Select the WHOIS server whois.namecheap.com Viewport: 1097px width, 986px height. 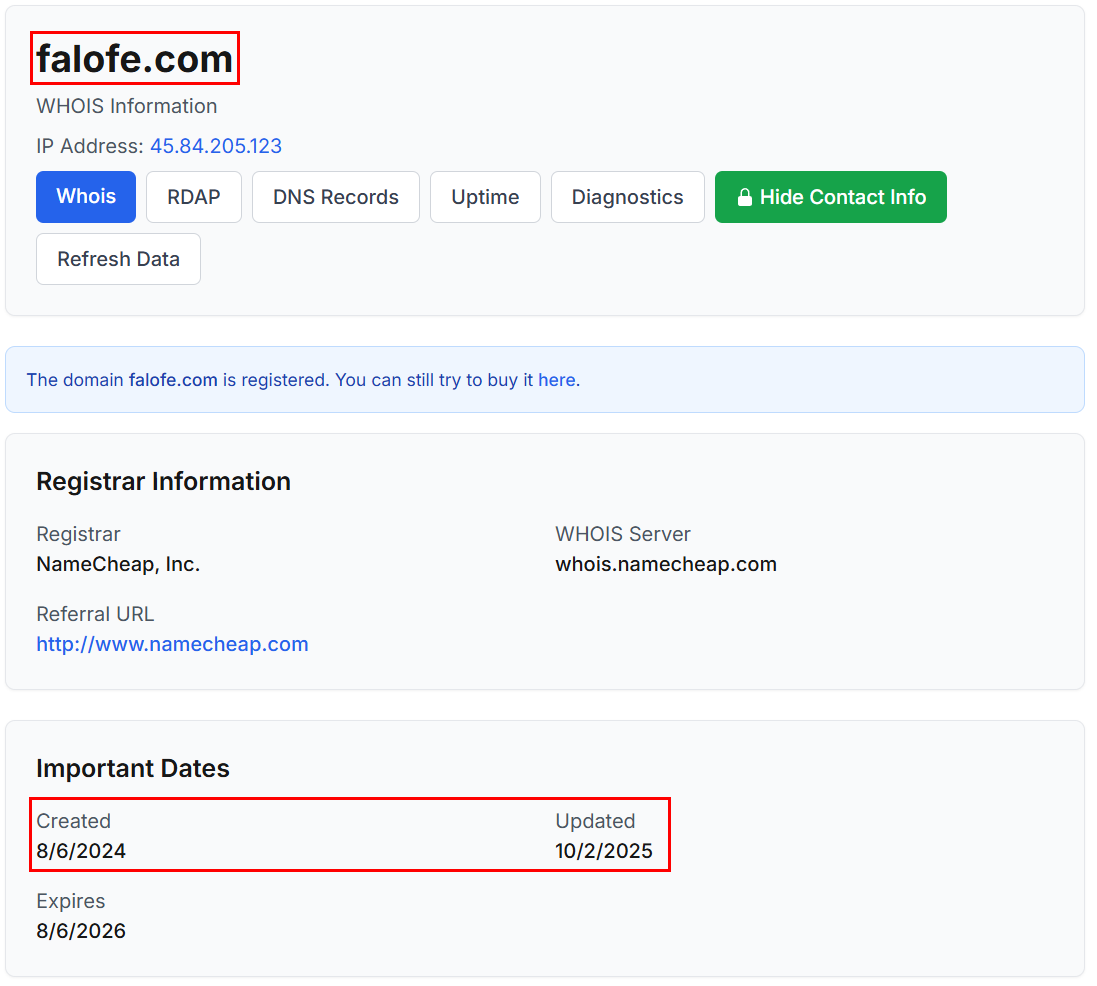tap(666, 563)
